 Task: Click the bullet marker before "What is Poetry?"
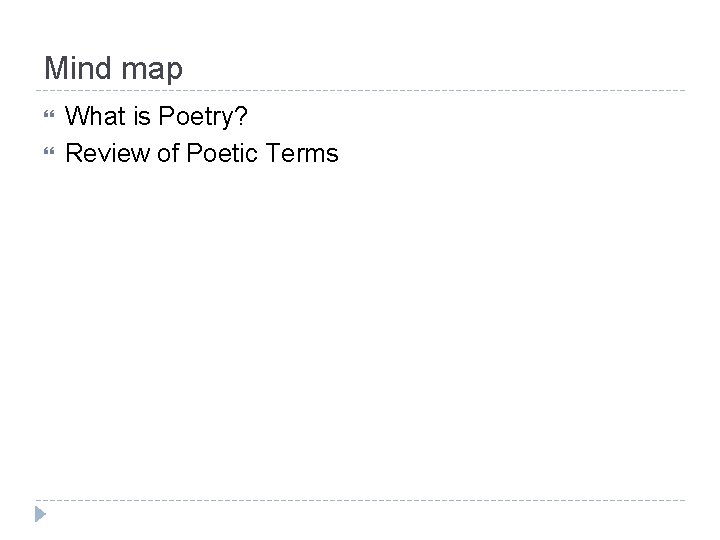pyautogui.click(x=49, y=118)
